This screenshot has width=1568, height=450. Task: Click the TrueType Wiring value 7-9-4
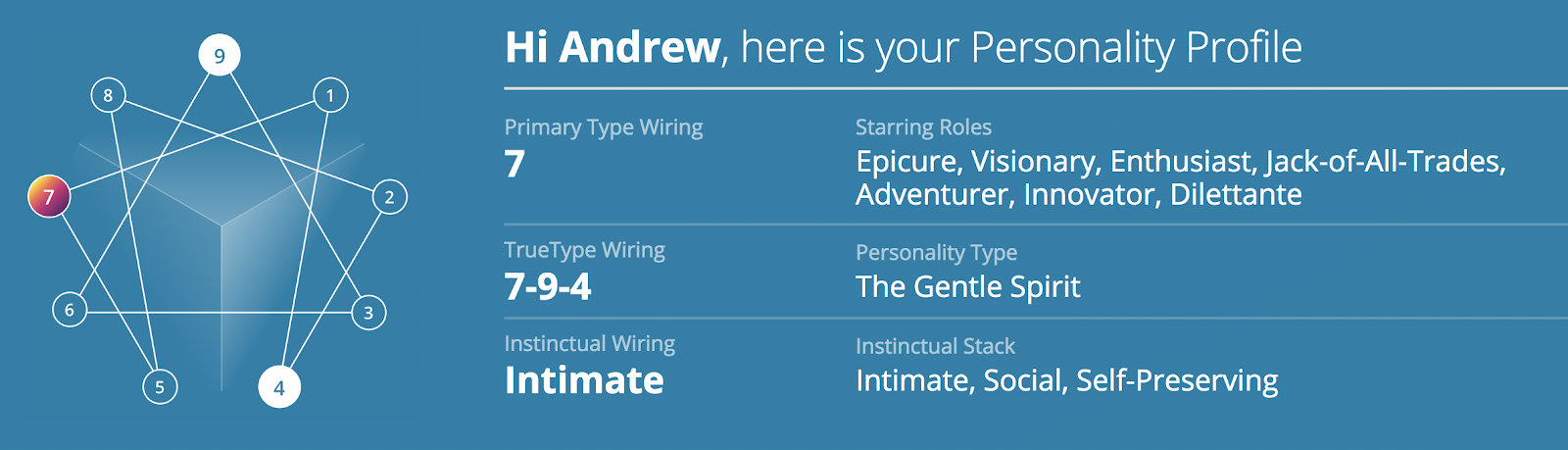(548, 286)
